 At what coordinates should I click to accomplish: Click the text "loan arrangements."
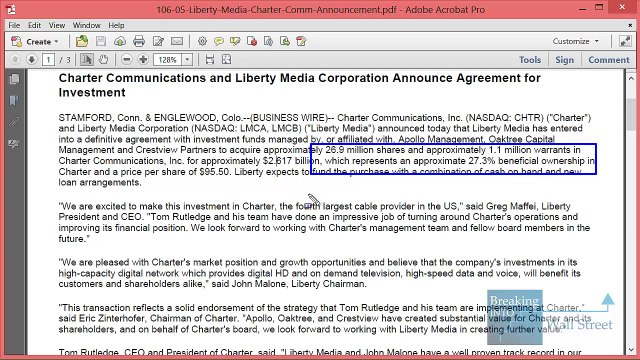(100, 182)
